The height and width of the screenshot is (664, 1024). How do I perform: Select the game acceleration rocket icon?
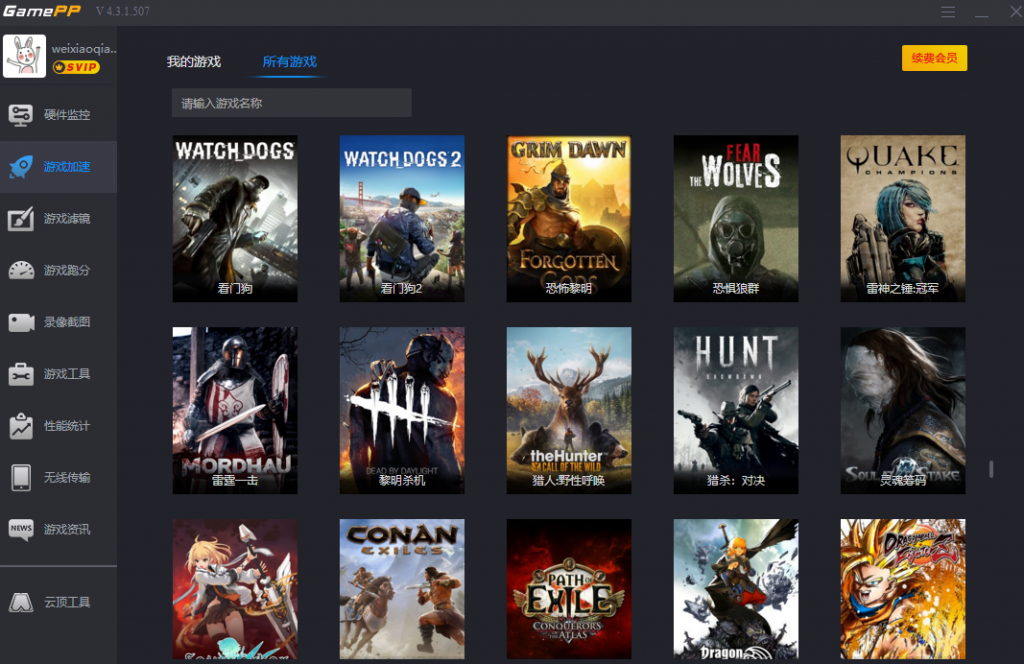pos(21,166)
